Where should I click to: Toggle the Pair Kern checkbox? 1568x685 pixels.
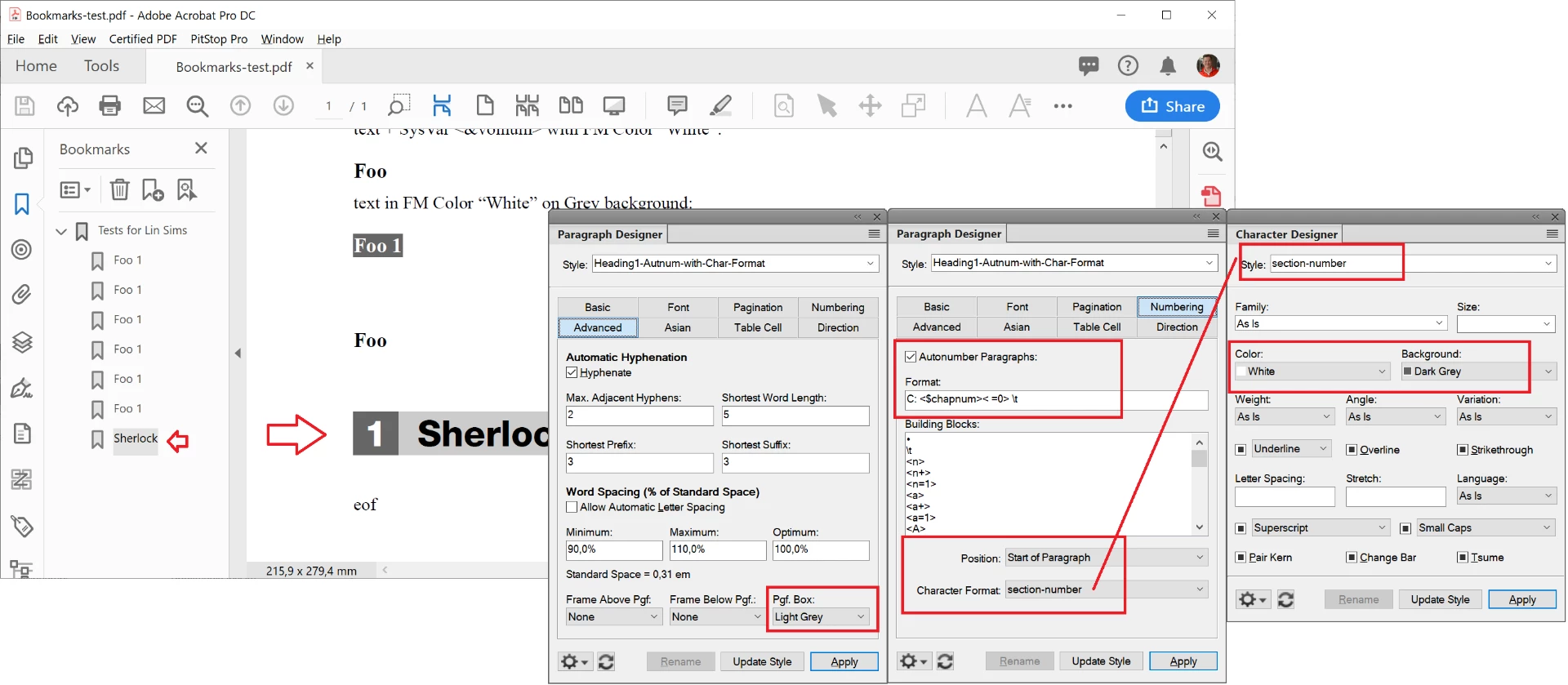pyautogui.click(x=1241, y=558)
